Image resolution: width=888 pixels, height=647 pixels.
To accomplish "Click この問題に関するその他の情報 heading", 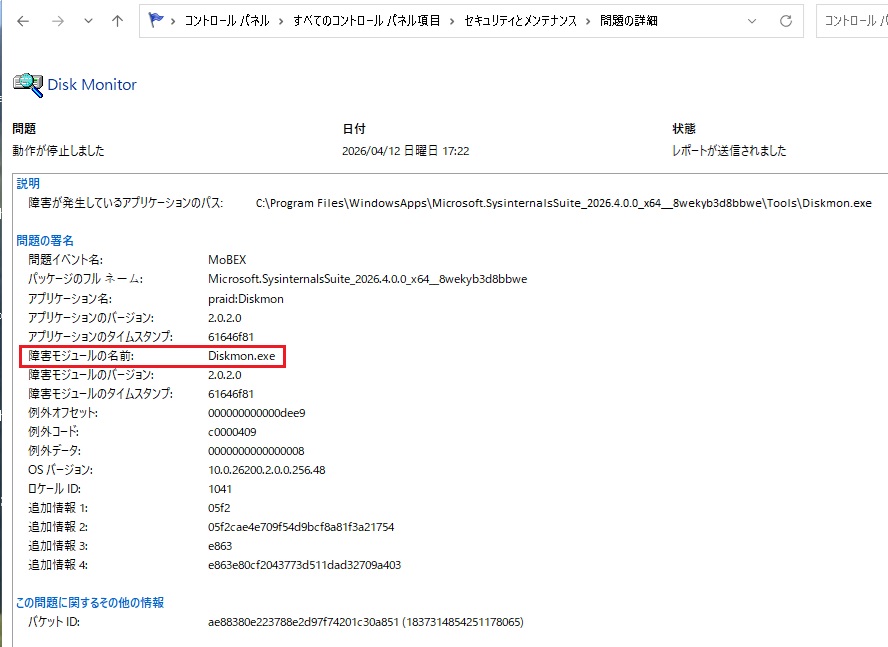I will click(x=90, y=603).
